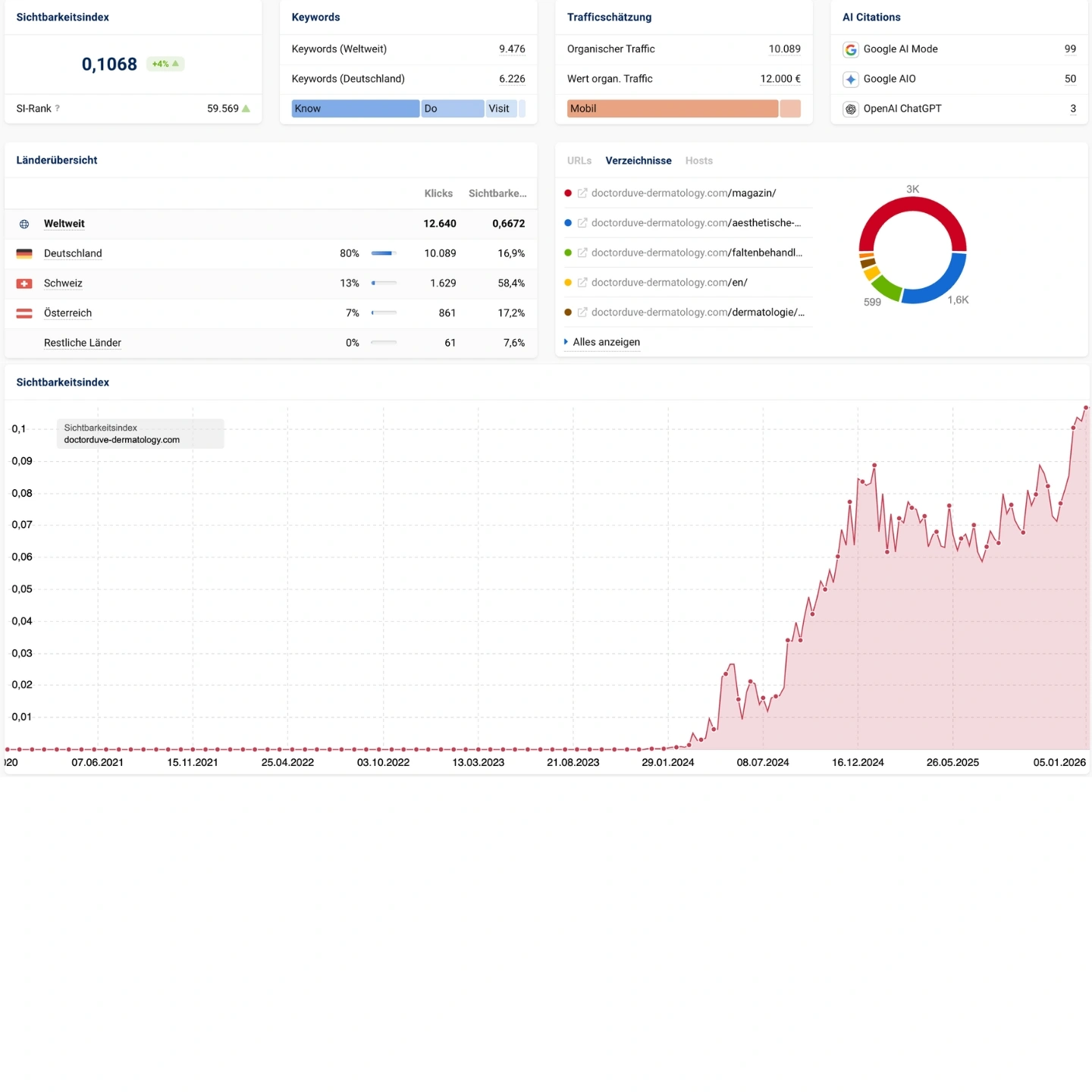Click the Know keyword intent bar
1092x1092 pixels.
pos(355,108)
